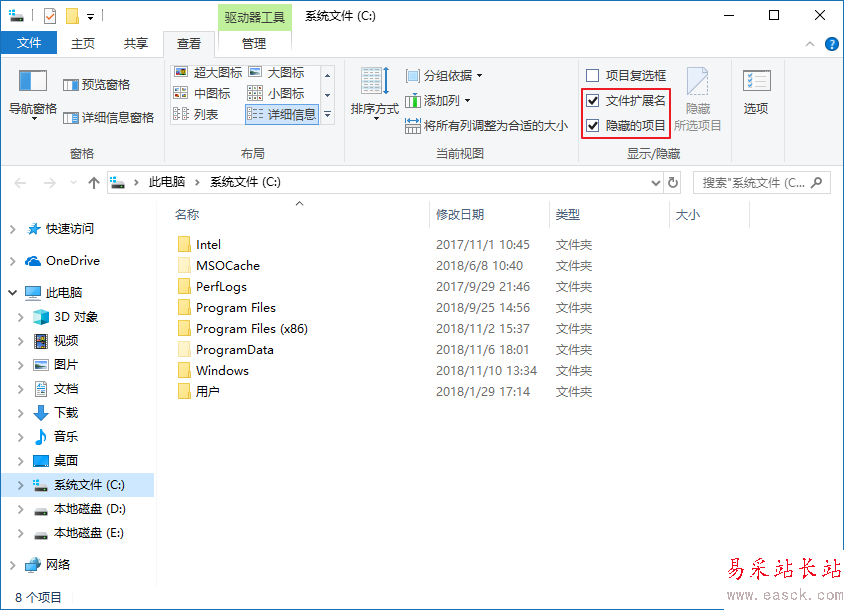The height and width of the screenshot is (610, 844).
Task: Navigate back with the back arrow
Action: click(20, 183)
